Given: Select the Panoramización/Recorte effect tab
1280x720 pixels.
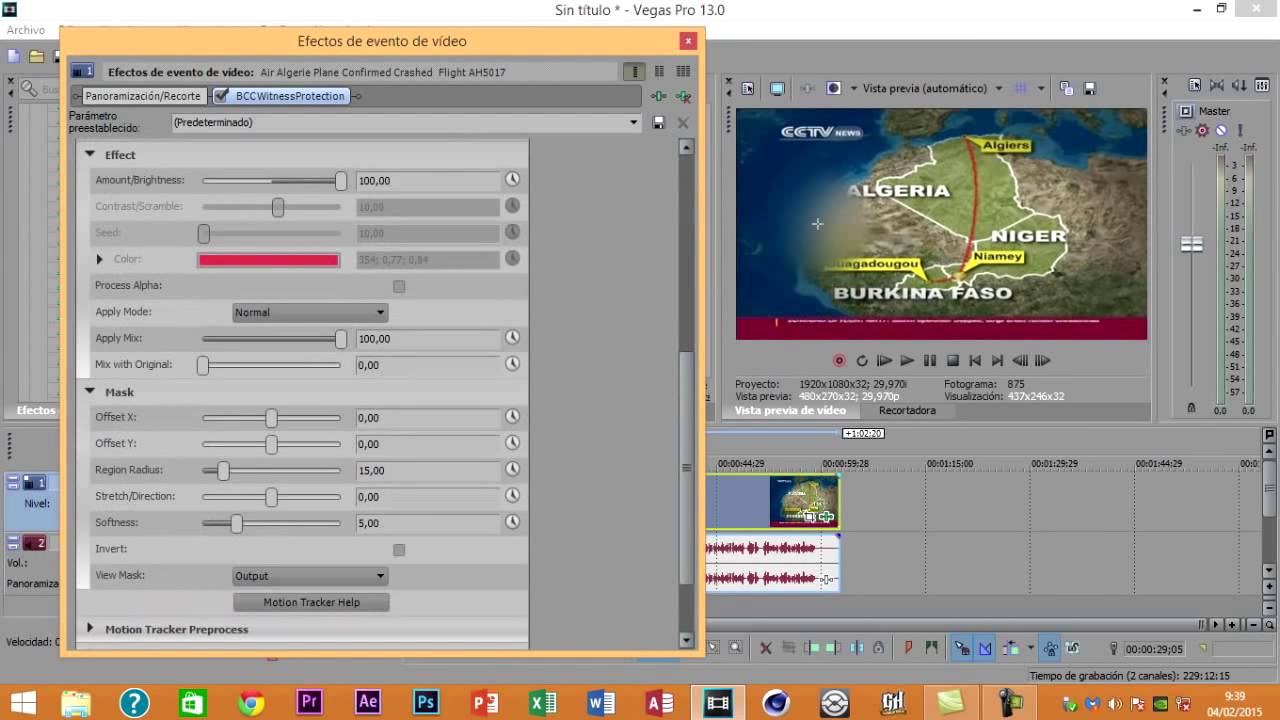Looking at the screenshot, I should pos(143,96).
